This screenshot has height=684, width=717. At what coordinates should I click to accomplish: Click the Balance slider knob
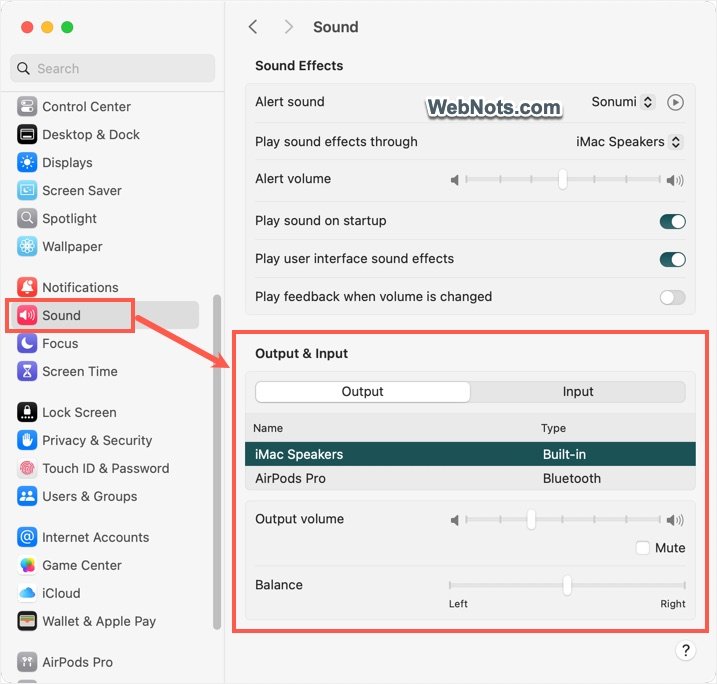coord(567,585)
